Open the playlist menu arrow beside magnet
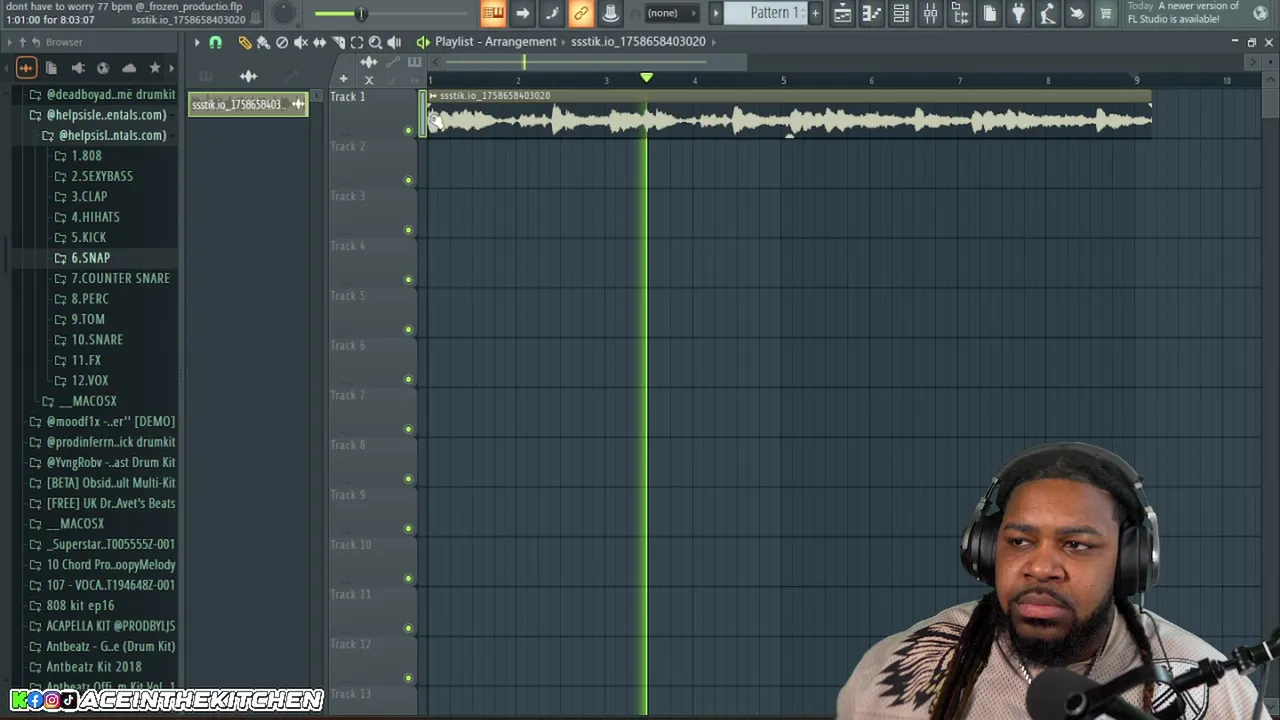Viewport: 1280px width, 720px height. tap(197, 42)
